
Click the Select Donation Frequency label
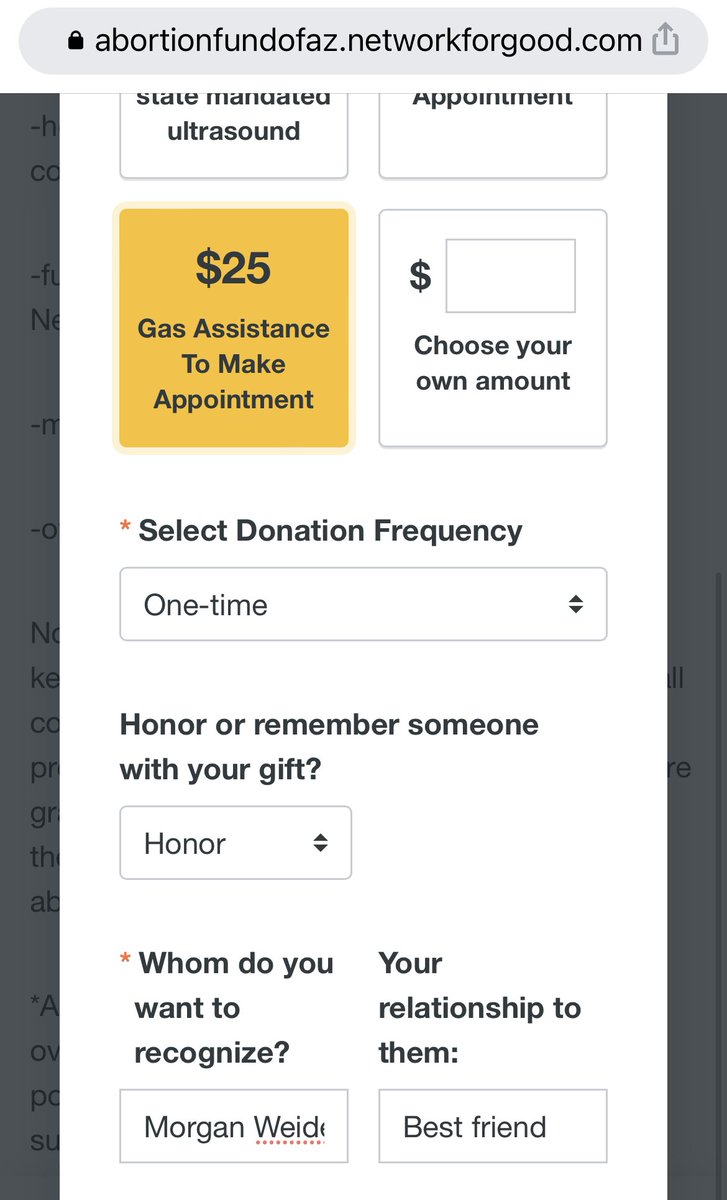point(330,530)
